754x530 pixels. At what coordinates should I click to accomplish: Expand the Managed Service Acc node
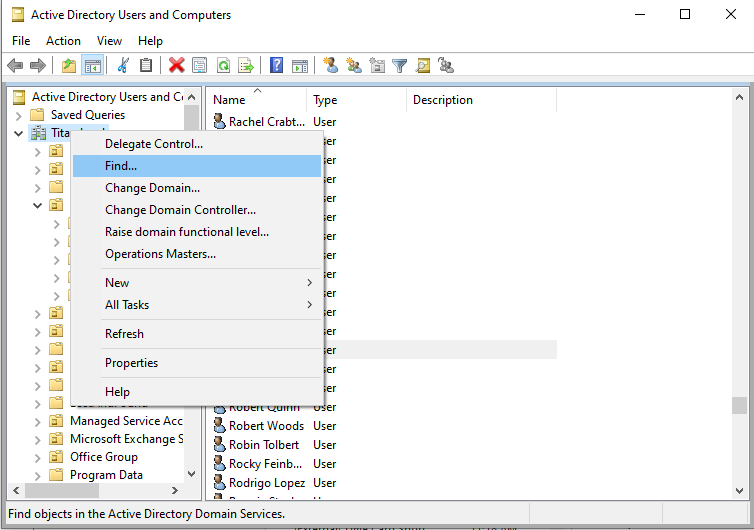(x=38, y=422)
